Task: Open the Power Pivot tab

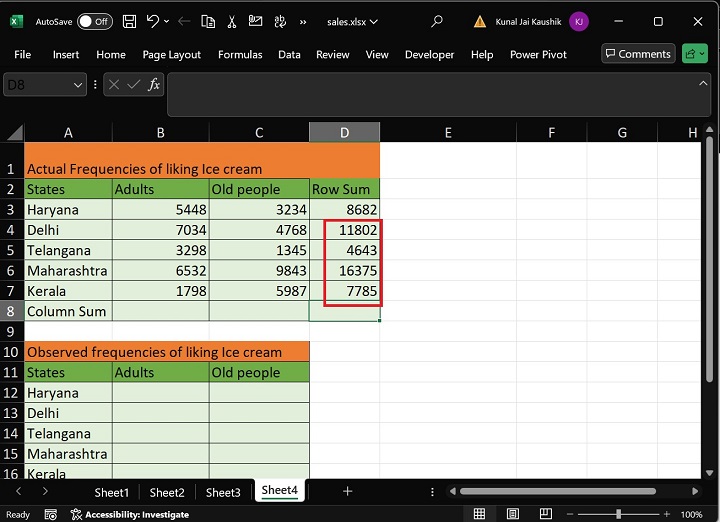Action: pos(538,55)
